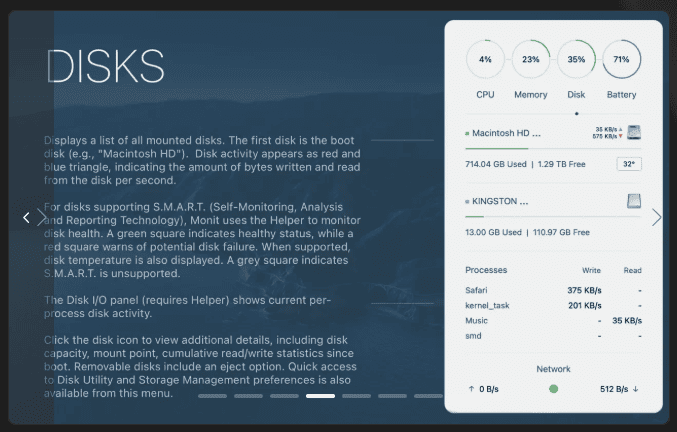
Task: Advance slide with chevron beside left arrow
Action: [x=41, y=217]
